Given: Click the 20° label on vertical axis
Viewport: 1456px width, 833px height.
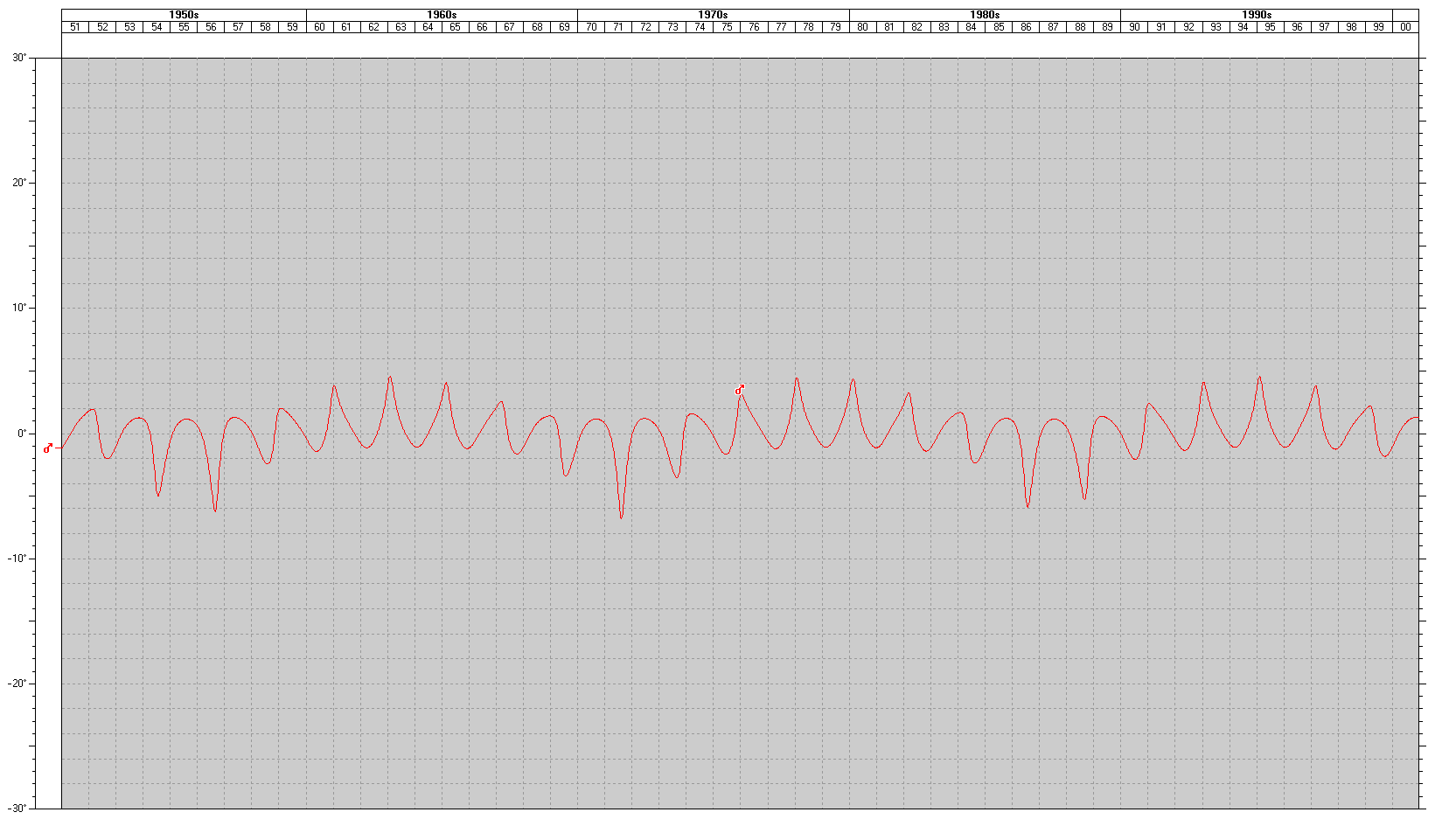Looking at the screenshot, I should point(18,183).
